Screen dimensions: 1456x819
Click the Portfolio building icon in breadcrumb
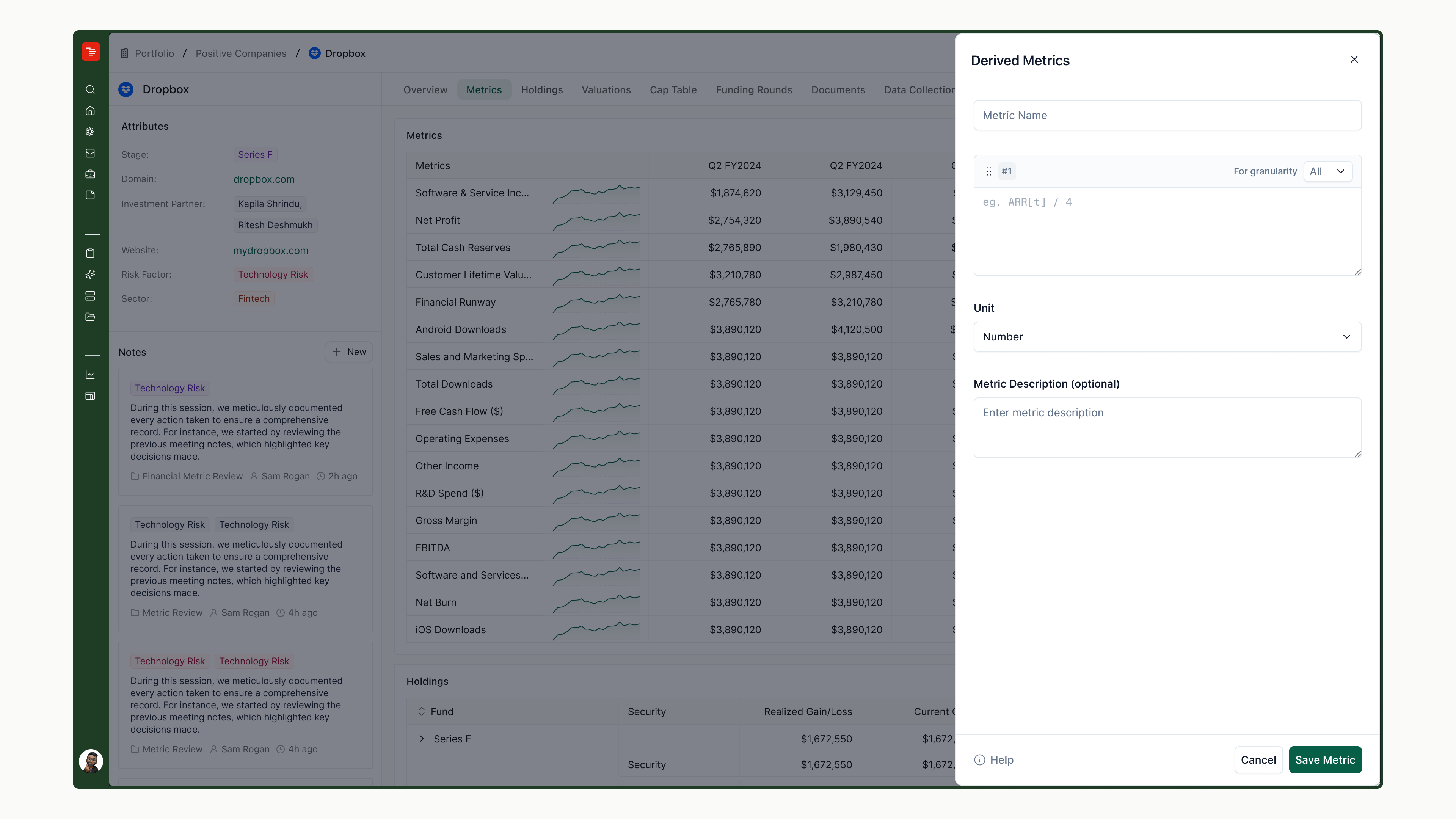click(124, 53)
